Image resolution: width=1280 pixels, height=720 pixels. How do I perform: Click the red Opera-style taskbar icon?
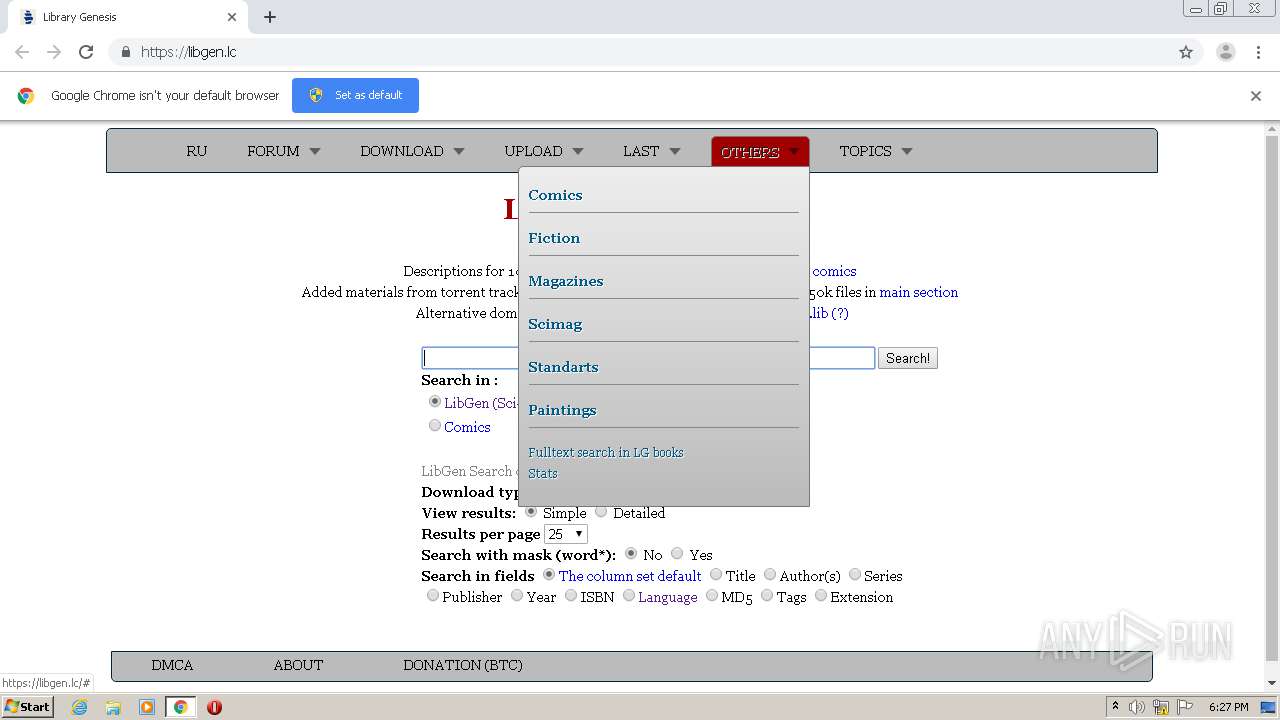(x=214, y=707)
